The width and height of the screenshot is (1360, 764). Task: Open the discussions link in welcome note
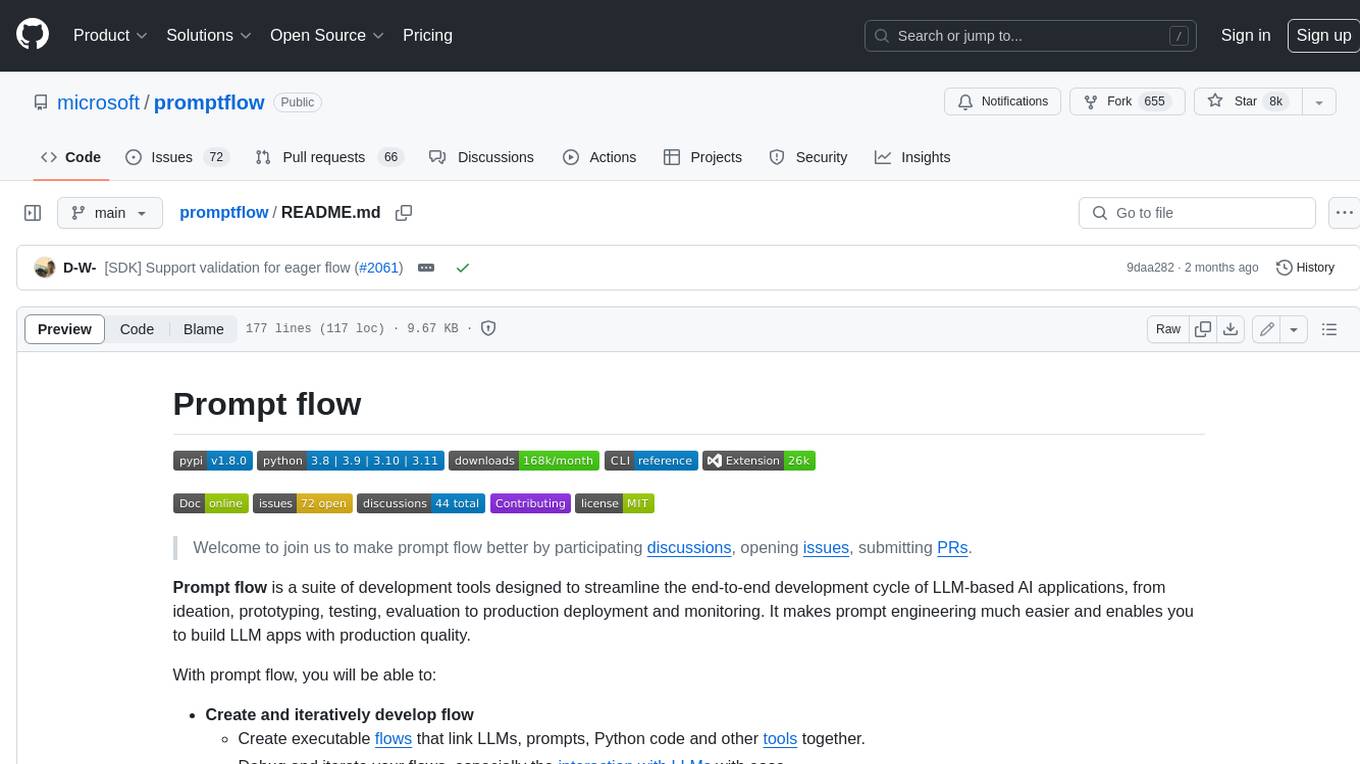pyautogui.click(x=689, y=548)
